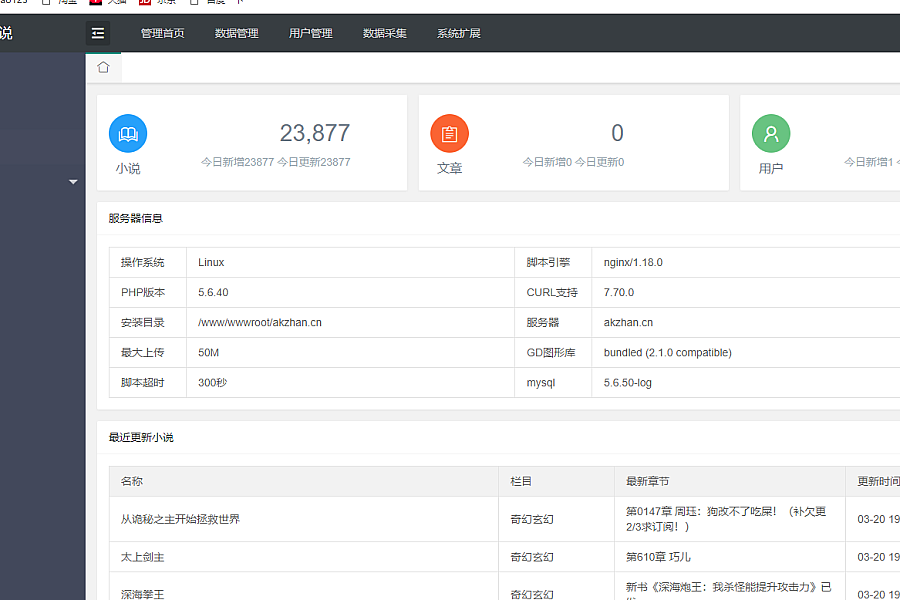
Task: Click the green 用户 person icon
Action: 771,133
